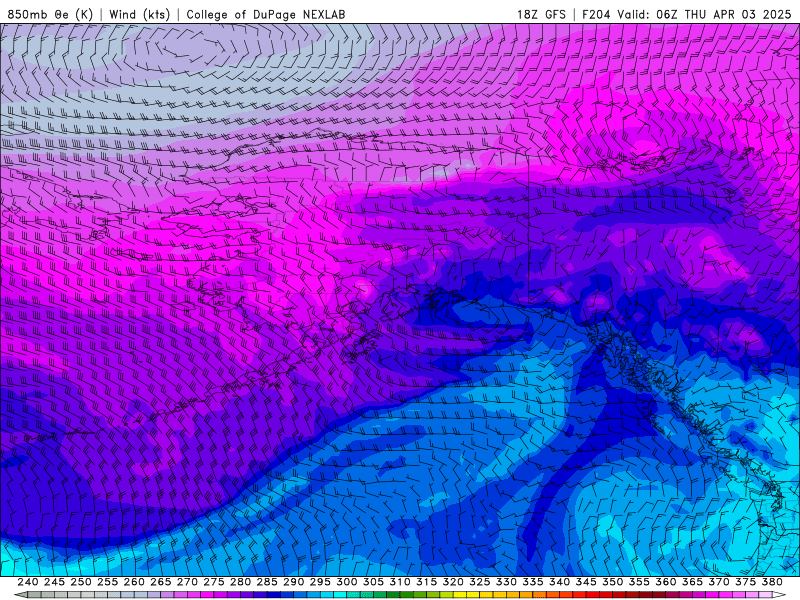Click the 345 value on the color scale

586,582
